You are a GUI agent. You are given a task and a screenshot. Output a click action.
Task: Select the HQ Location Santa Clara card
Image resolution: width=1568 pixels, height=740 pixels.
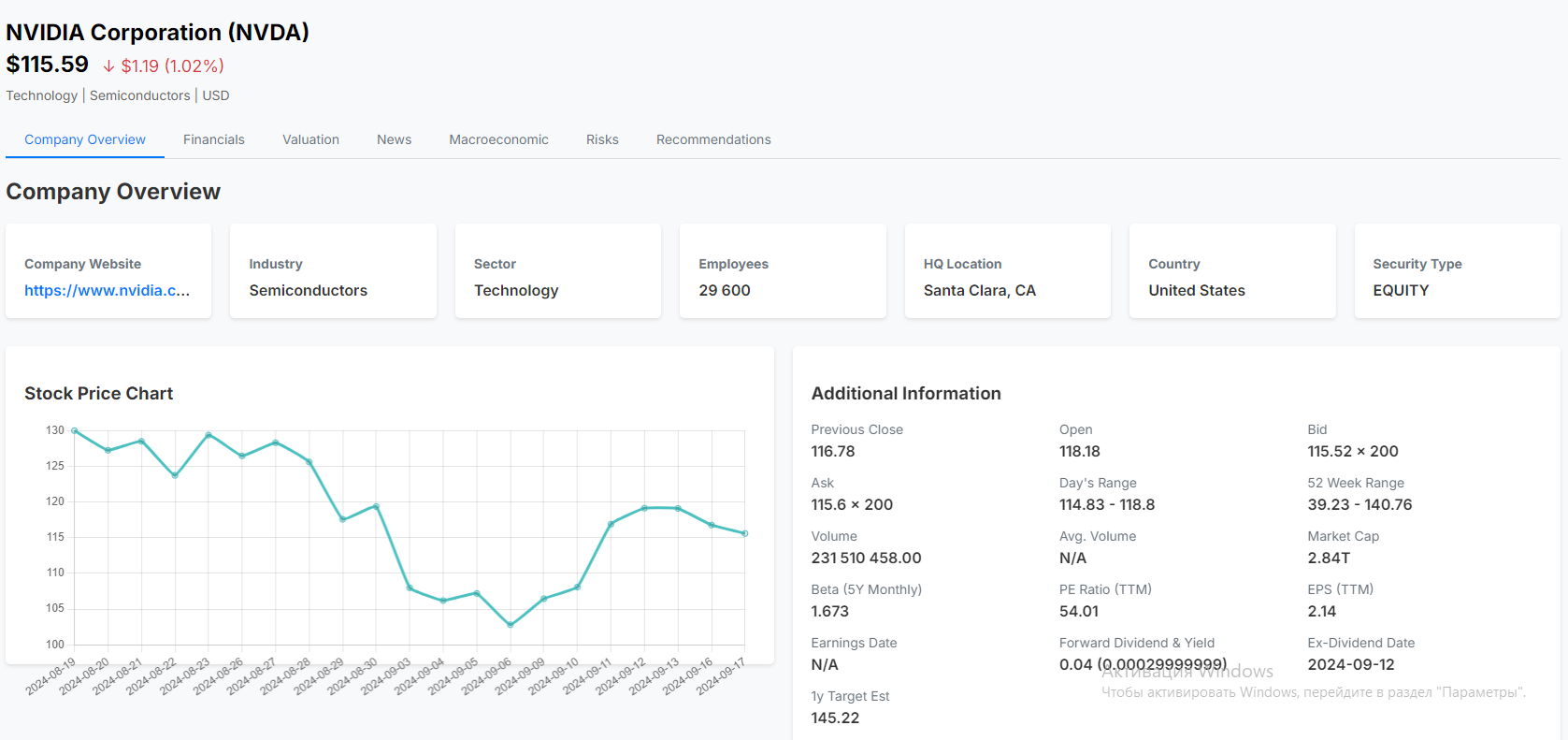click(x=1007, y=271)
